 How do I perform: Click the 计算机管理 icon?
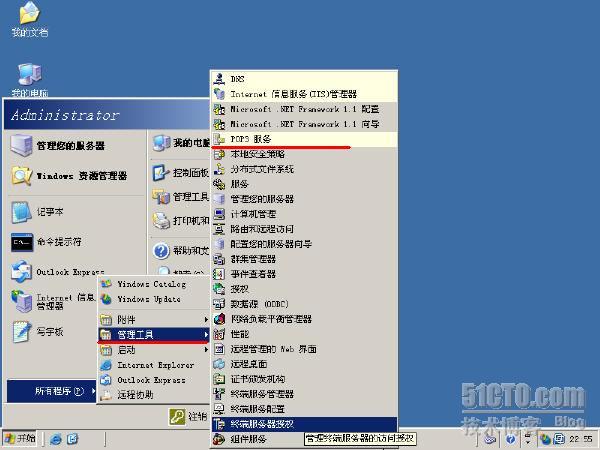click(219, 214)
